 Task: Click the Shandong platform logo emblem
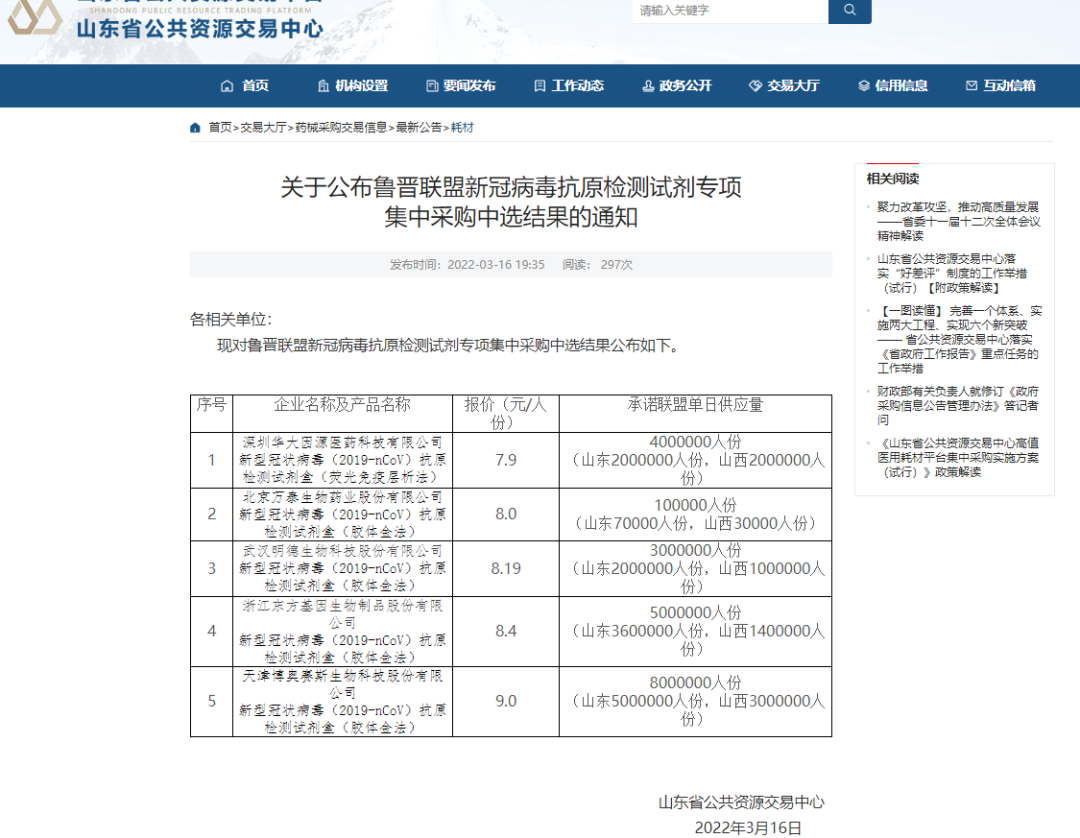pyautogui.click(x=34, y=17)
